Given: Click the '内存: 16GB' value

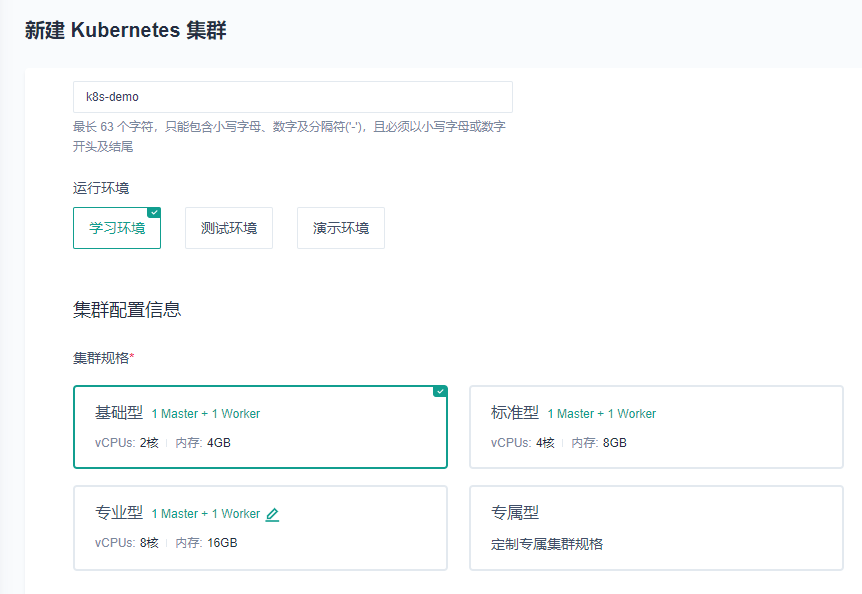Looking at the screenshot, I should [206, 543].
